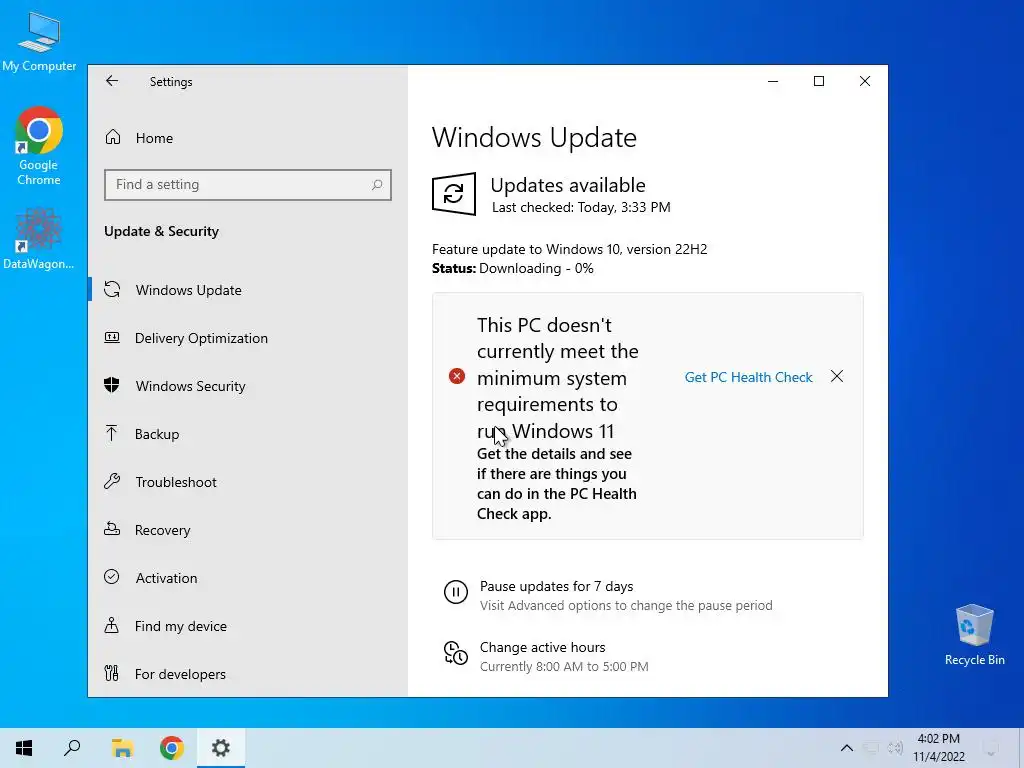Maximize the Settings window

pos(819,81)
